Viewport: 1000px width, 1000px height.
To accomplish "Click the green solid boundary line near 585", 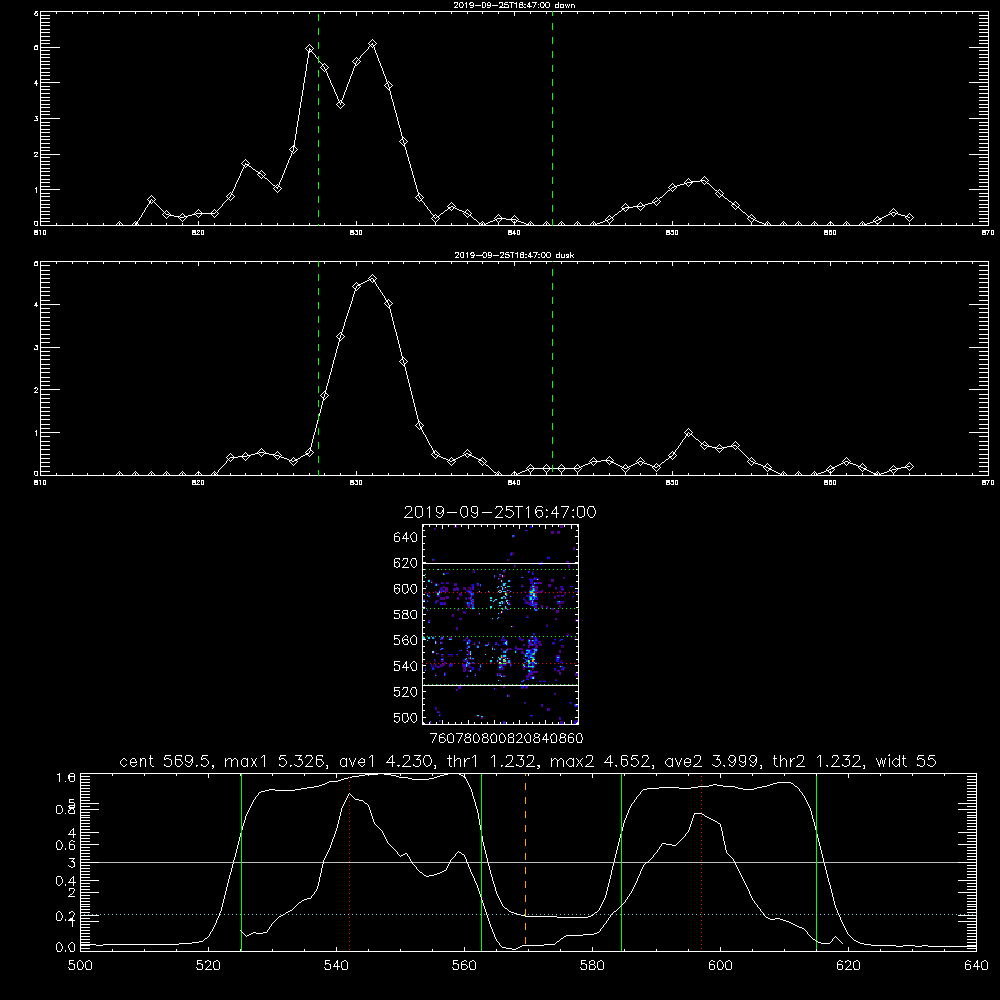I will [621, 862].
